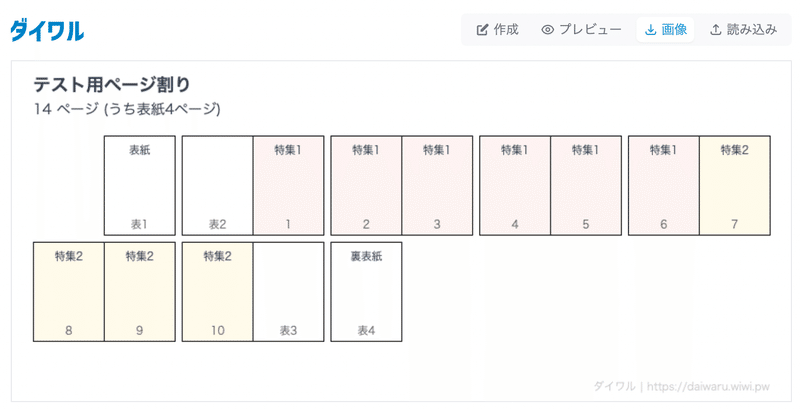Select the pink 特集1 page 1
Viewport: 800px width, 409px height.
click(x=288, y=185)
